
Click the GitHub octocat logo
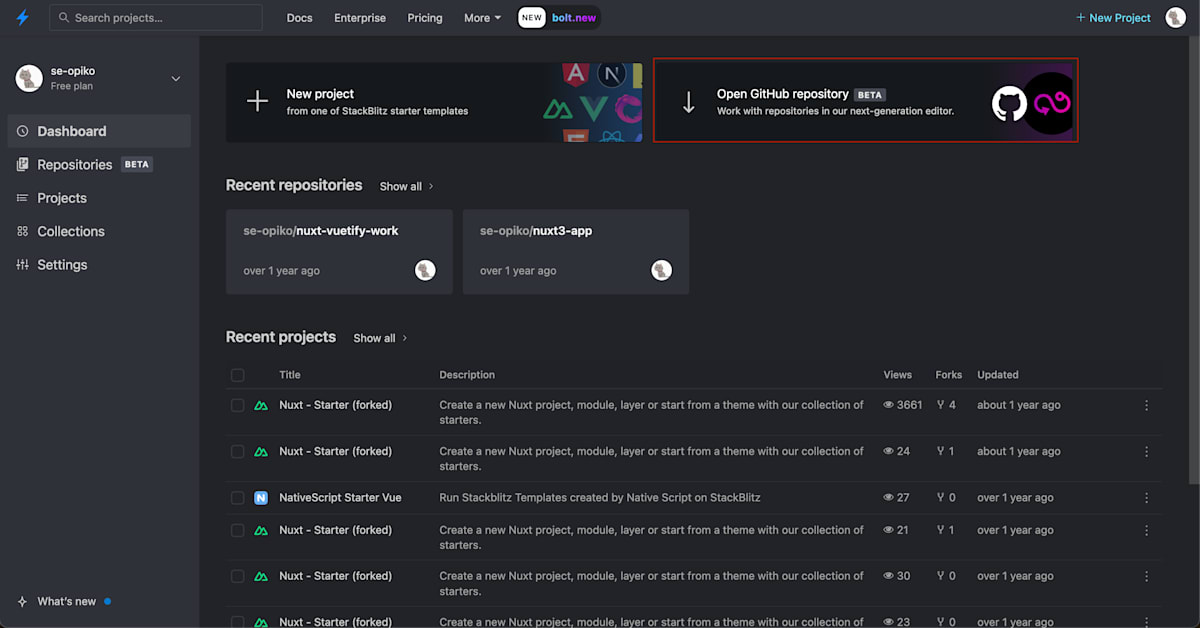coord(1009,103)
